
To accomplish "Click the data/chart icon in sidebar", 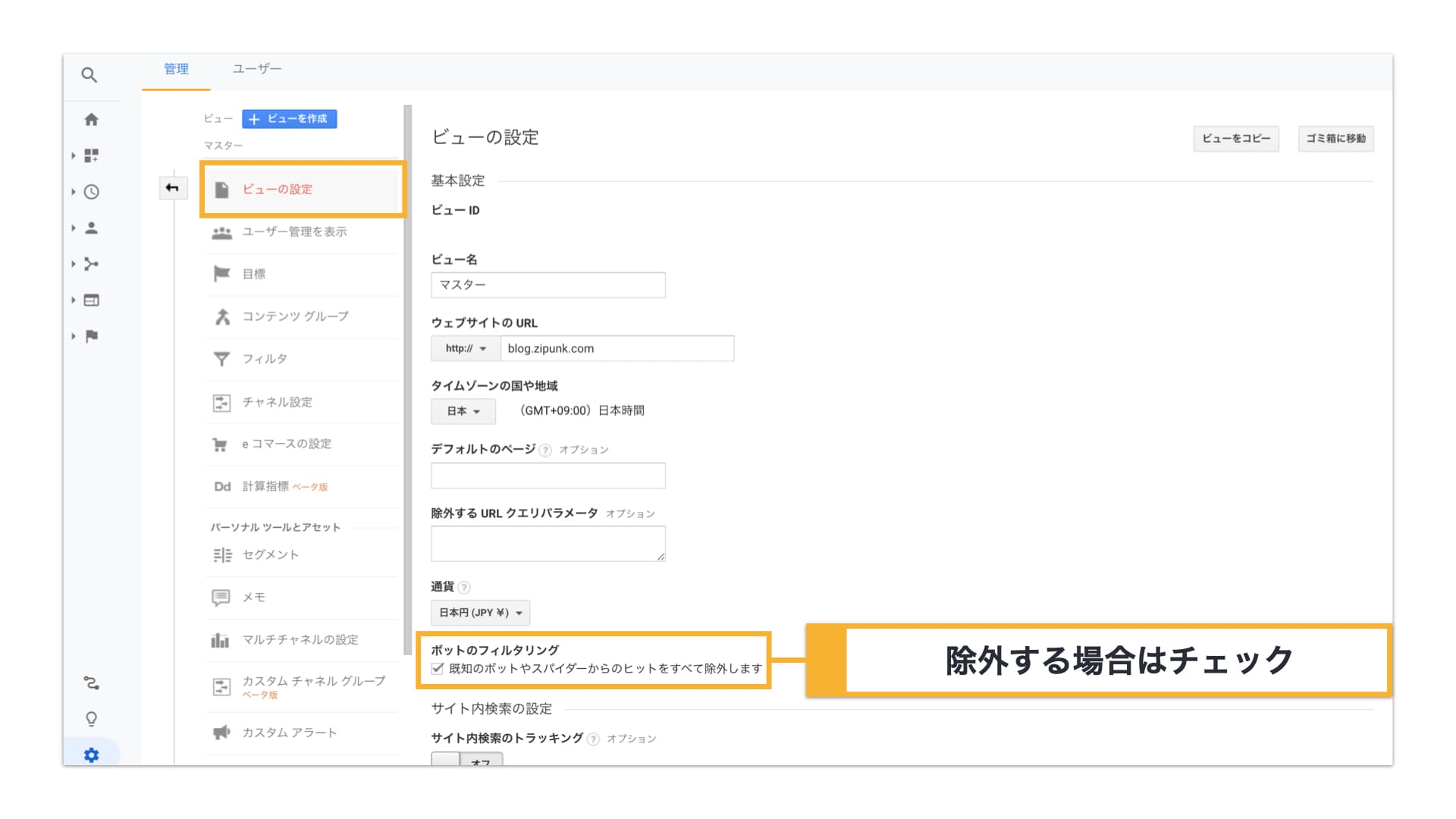I will [90, 300].
